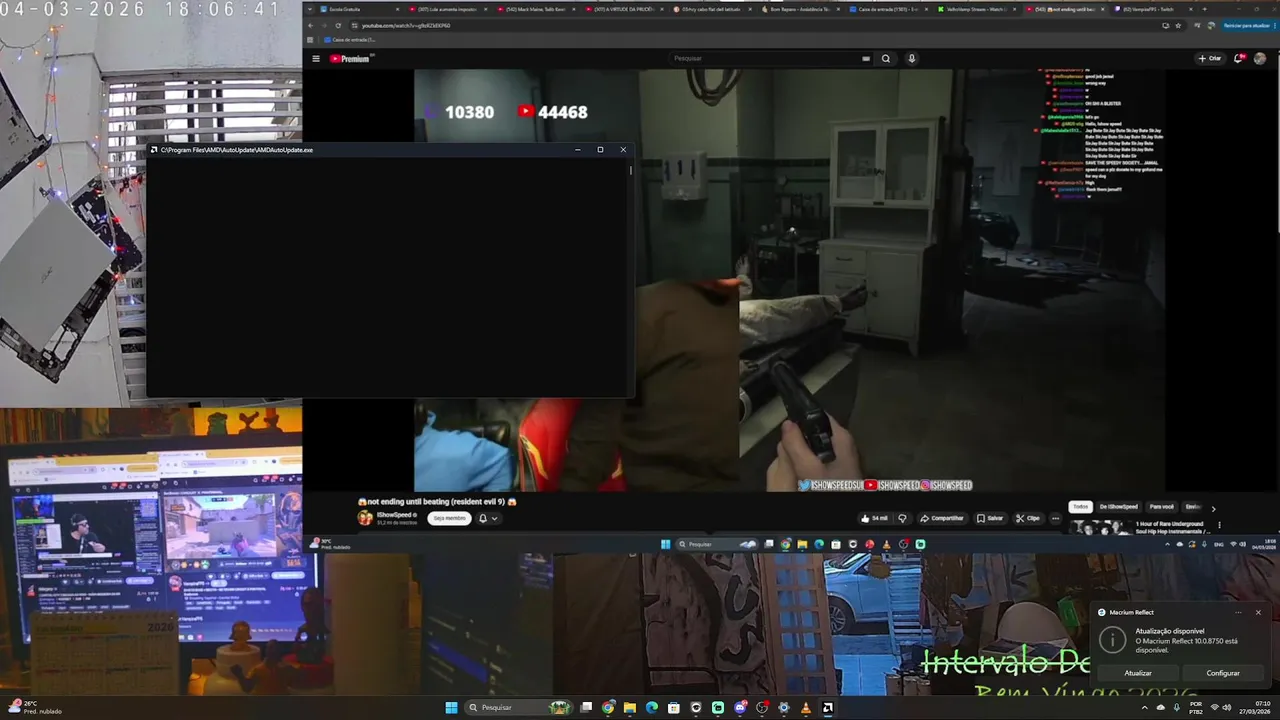This screenshot has width=1280, height=720.
Task: Open the YouTube guide hamburger menu
Action: [316, 59]
